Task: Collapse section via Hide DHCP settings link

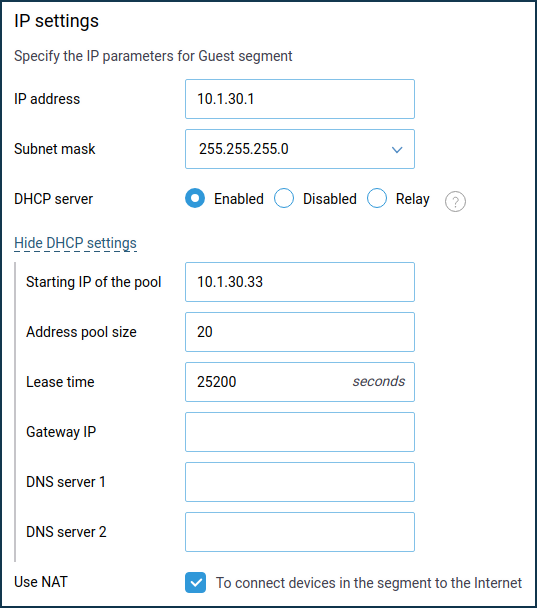Action: pyautogui.click(x=75, y=243)
